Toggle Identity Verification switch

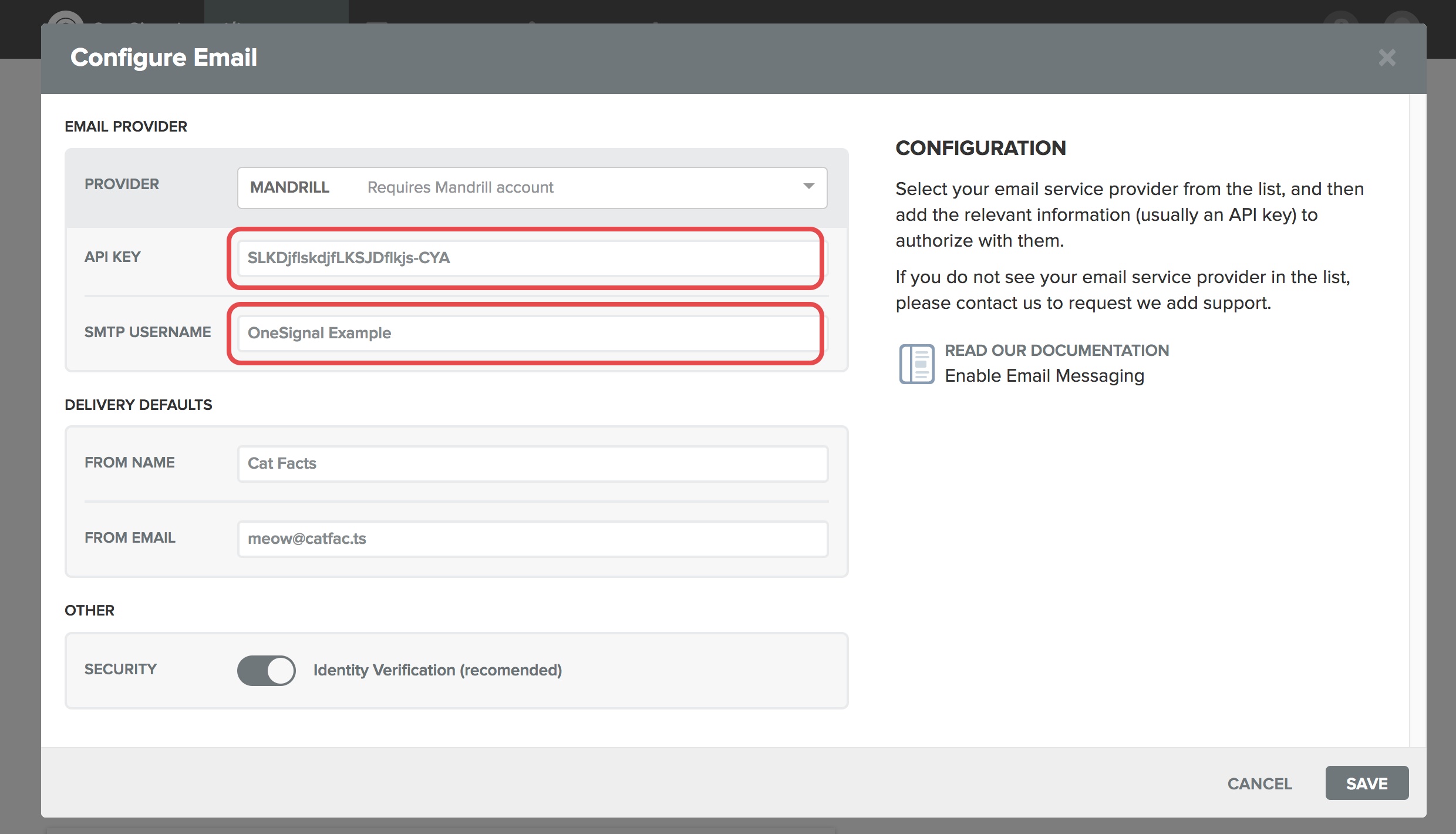266,670
